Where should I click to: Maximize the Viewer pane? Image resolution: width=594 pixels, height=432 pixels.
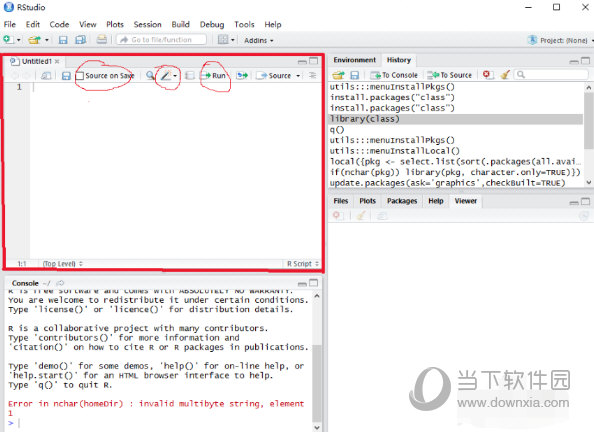coord(585,201)
